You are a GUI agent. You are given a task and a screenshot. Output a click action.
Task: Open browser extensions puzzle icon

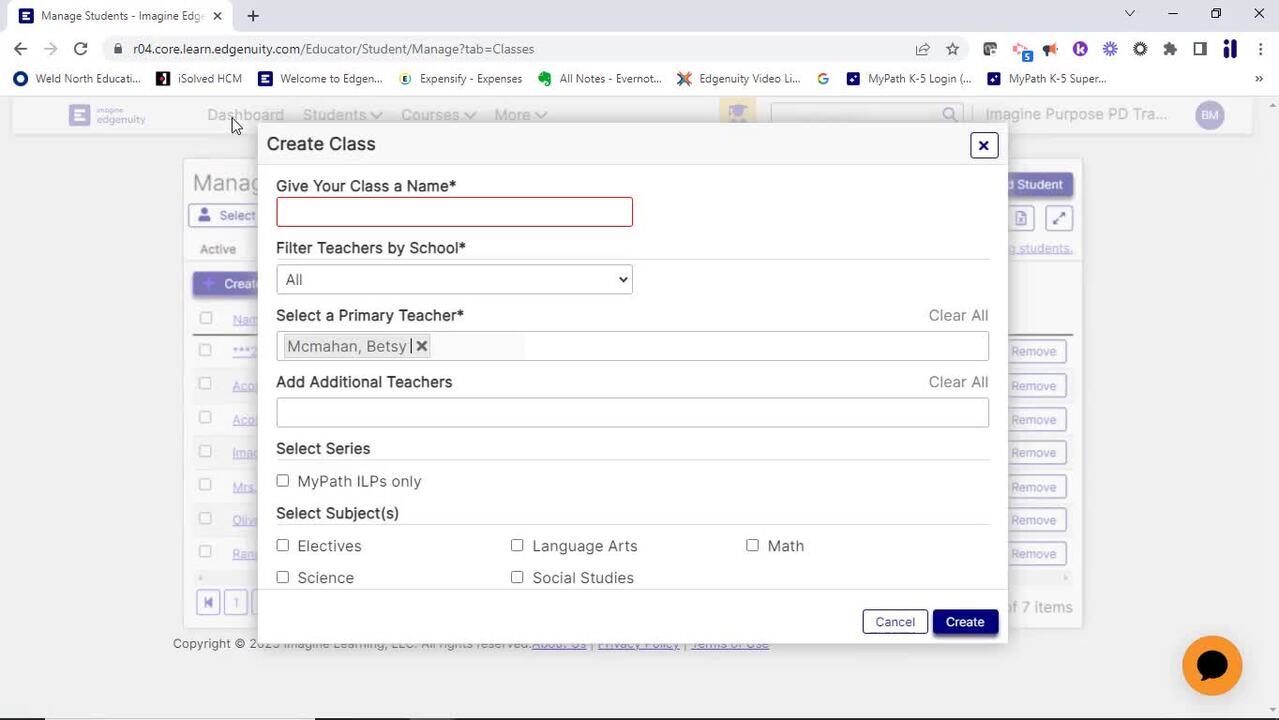click(1170, 49)
